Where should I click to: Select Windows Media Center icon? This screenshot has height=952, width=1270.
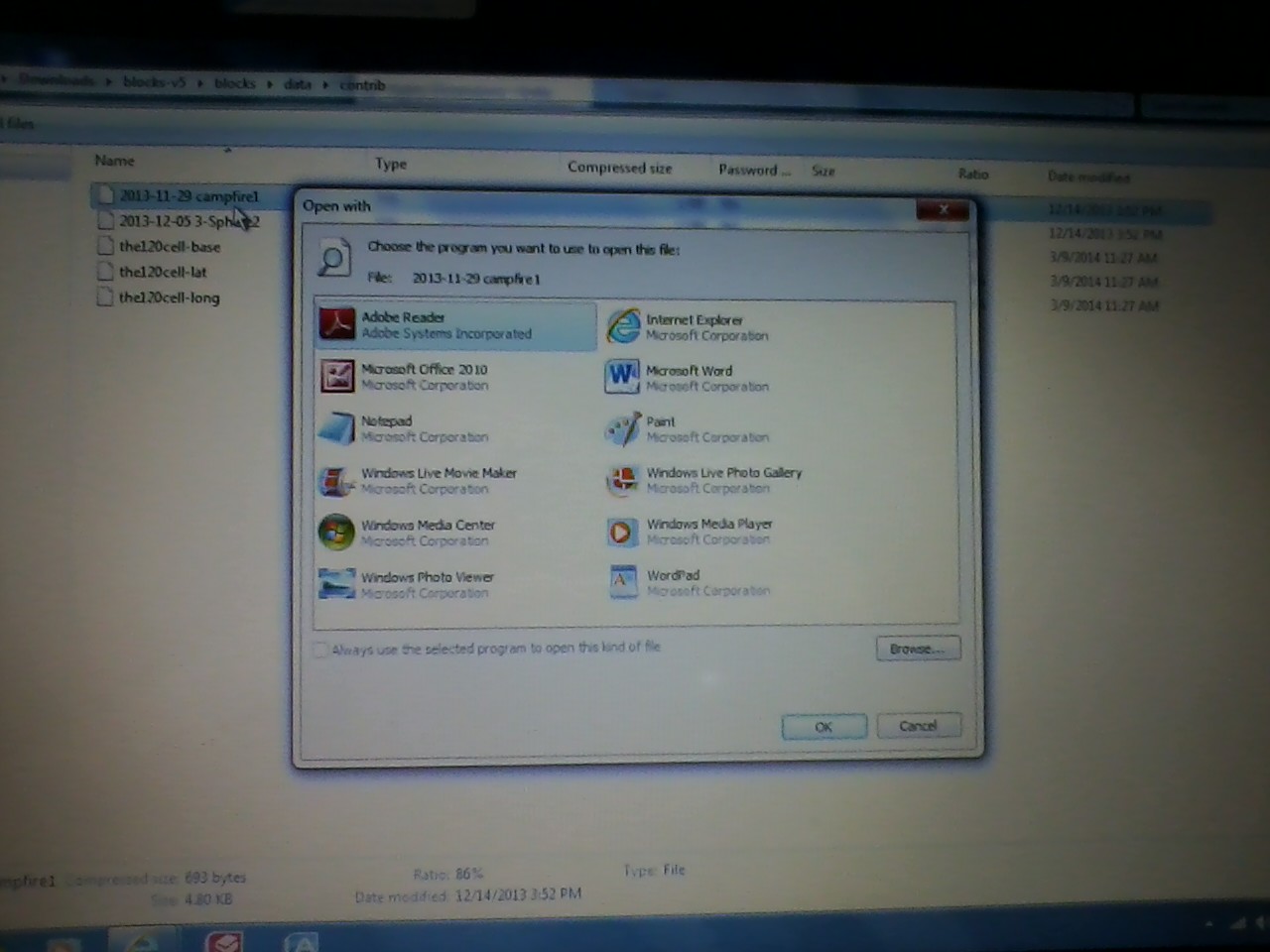pos(337,533)
